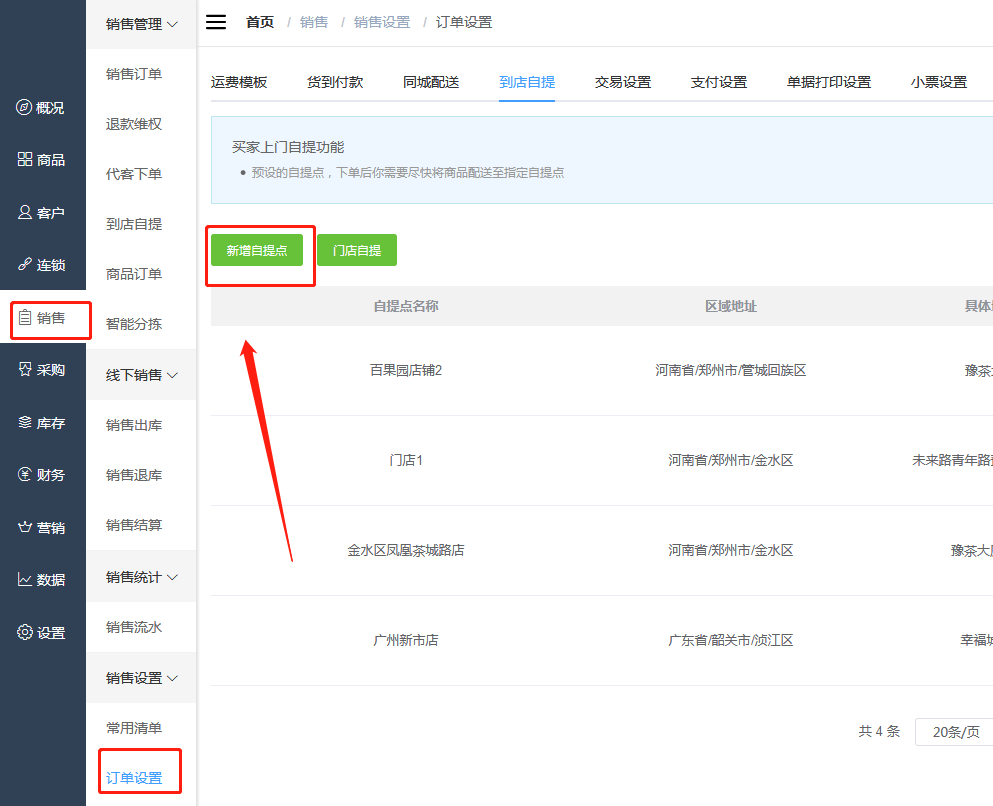Open 到店自提 in left submenu
Screen dimensions: 993x806
134,224
